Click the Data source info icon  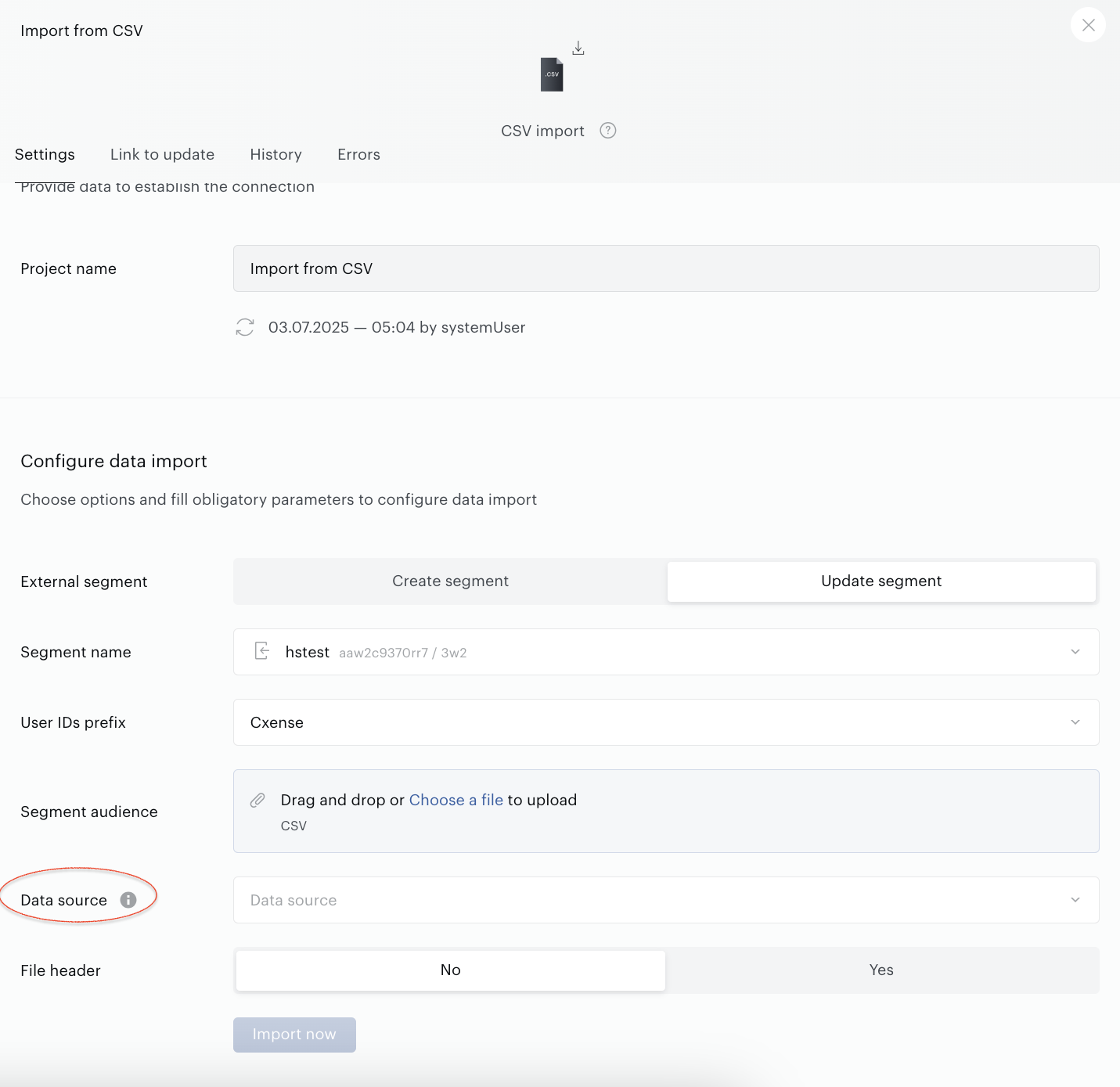tap(128, 900)
